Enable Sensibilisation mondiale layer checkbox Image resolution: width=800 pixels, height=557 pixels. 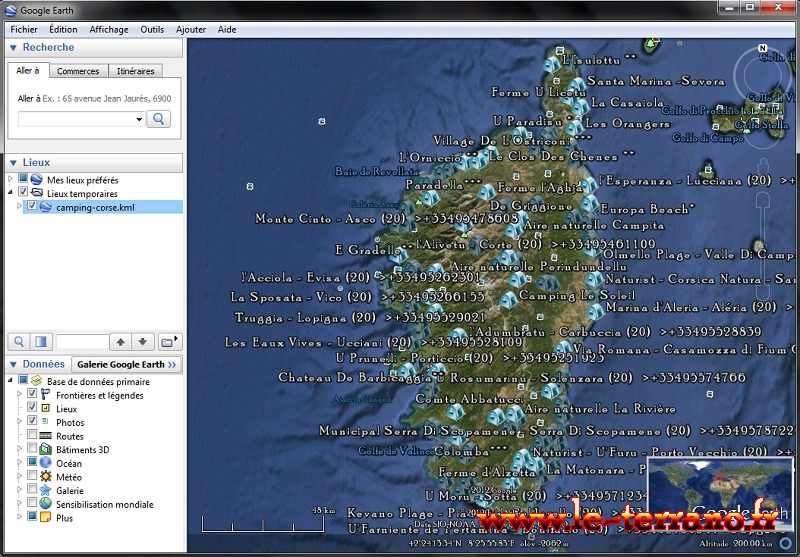tap(32, 503)
